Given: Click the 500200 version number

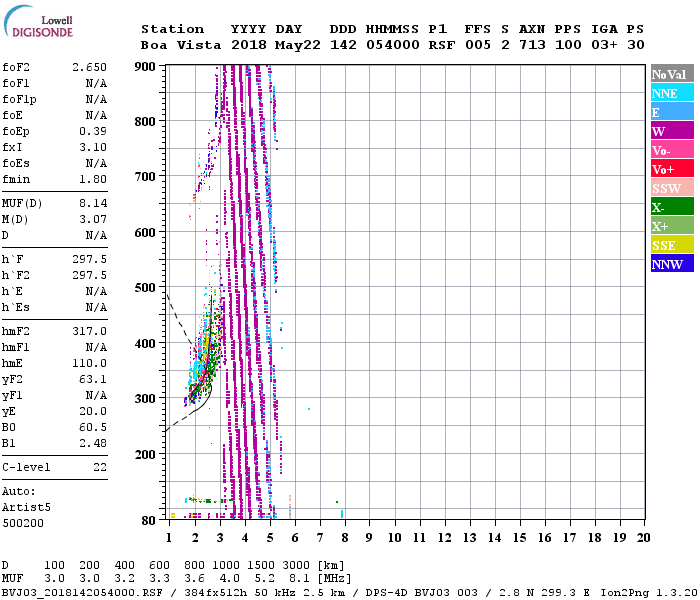Looking at the screenshot, I should 23,523.
